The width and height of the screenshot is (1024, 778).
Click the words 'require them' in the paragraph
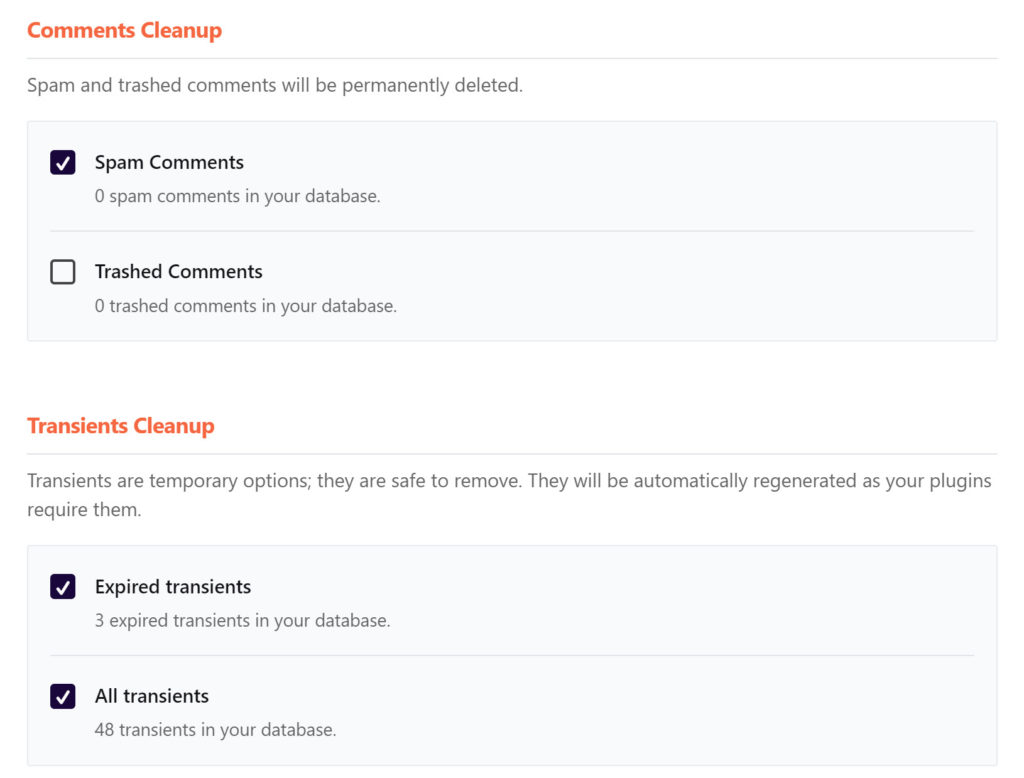pos(84,510)
